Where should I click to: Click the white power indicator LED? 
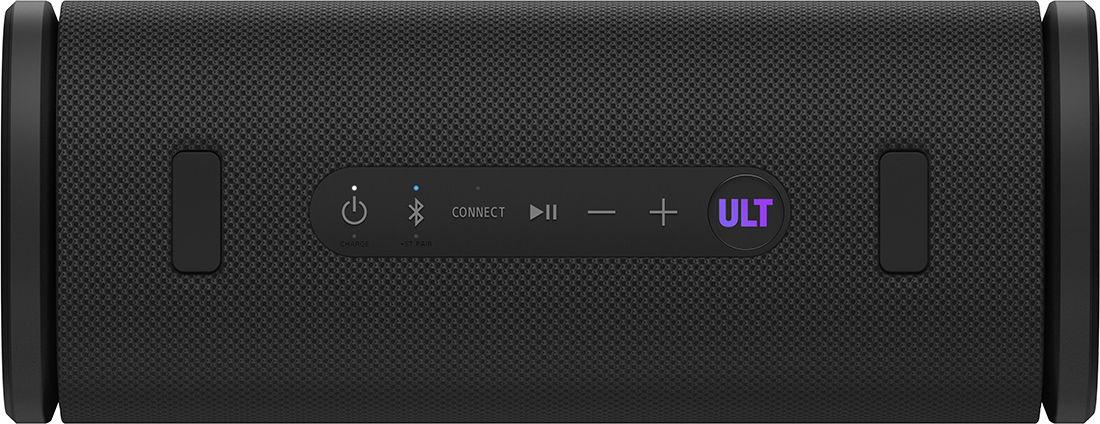[354, 188]
